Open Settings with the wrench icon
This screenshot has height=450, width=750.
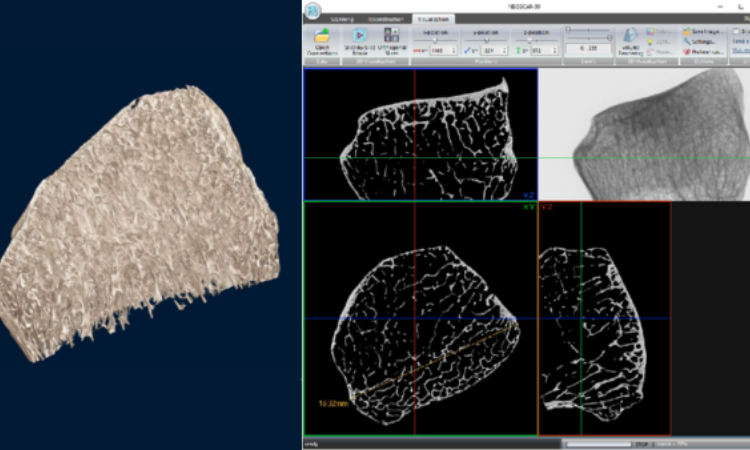coord(687,41)
